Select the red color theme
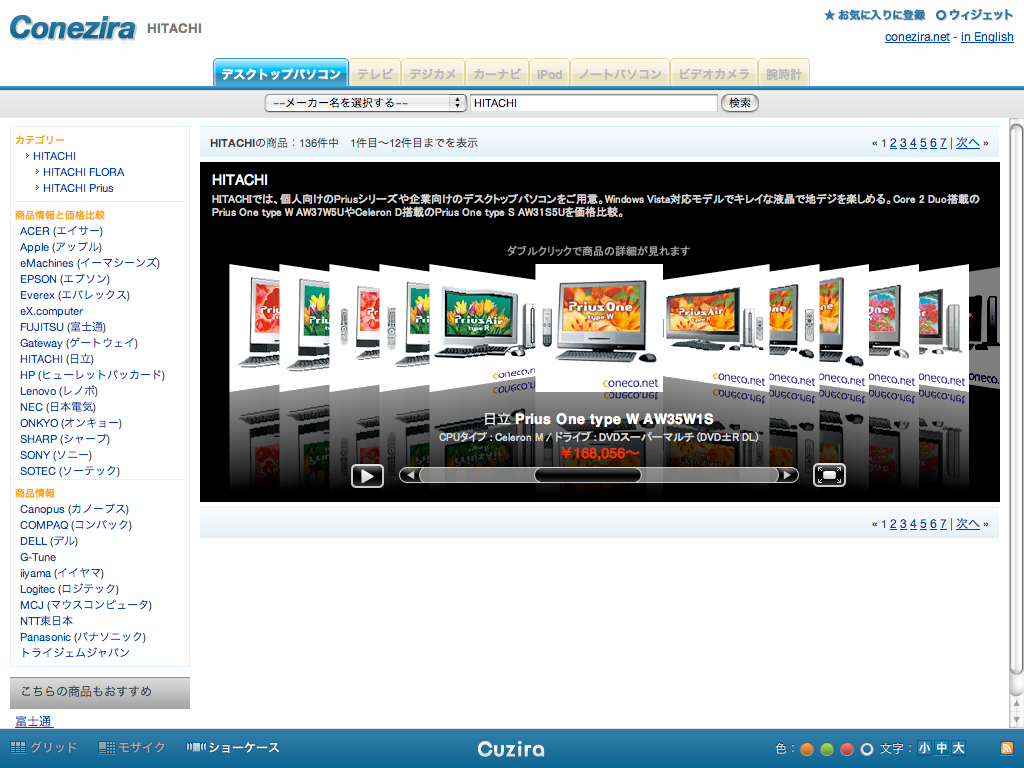The image size is (1024, 768). pyautogui.click(x=847, y=749)
